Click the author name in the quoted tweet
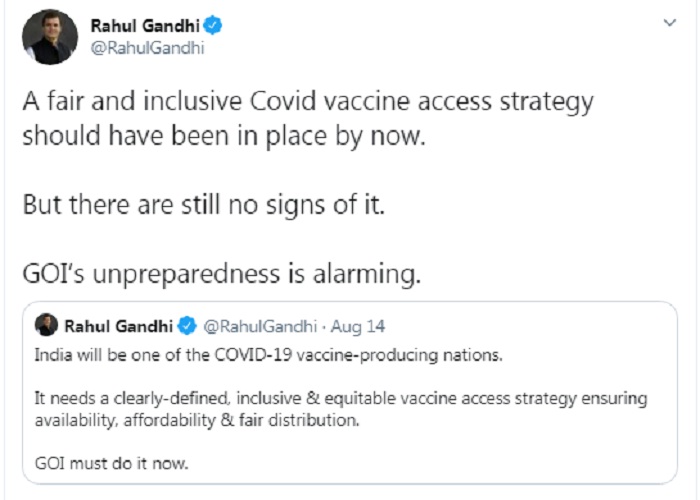700x500 pixels. click(119, 326)
